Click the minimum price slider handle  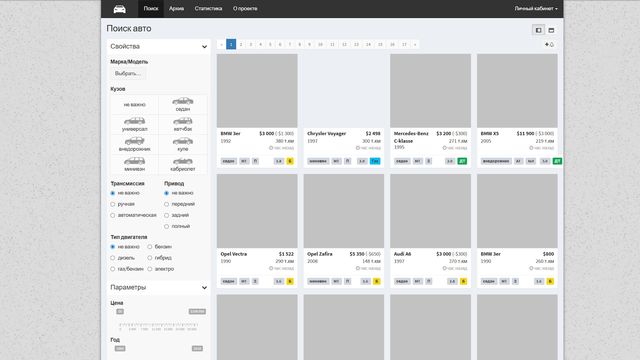[x=120, y=312]
